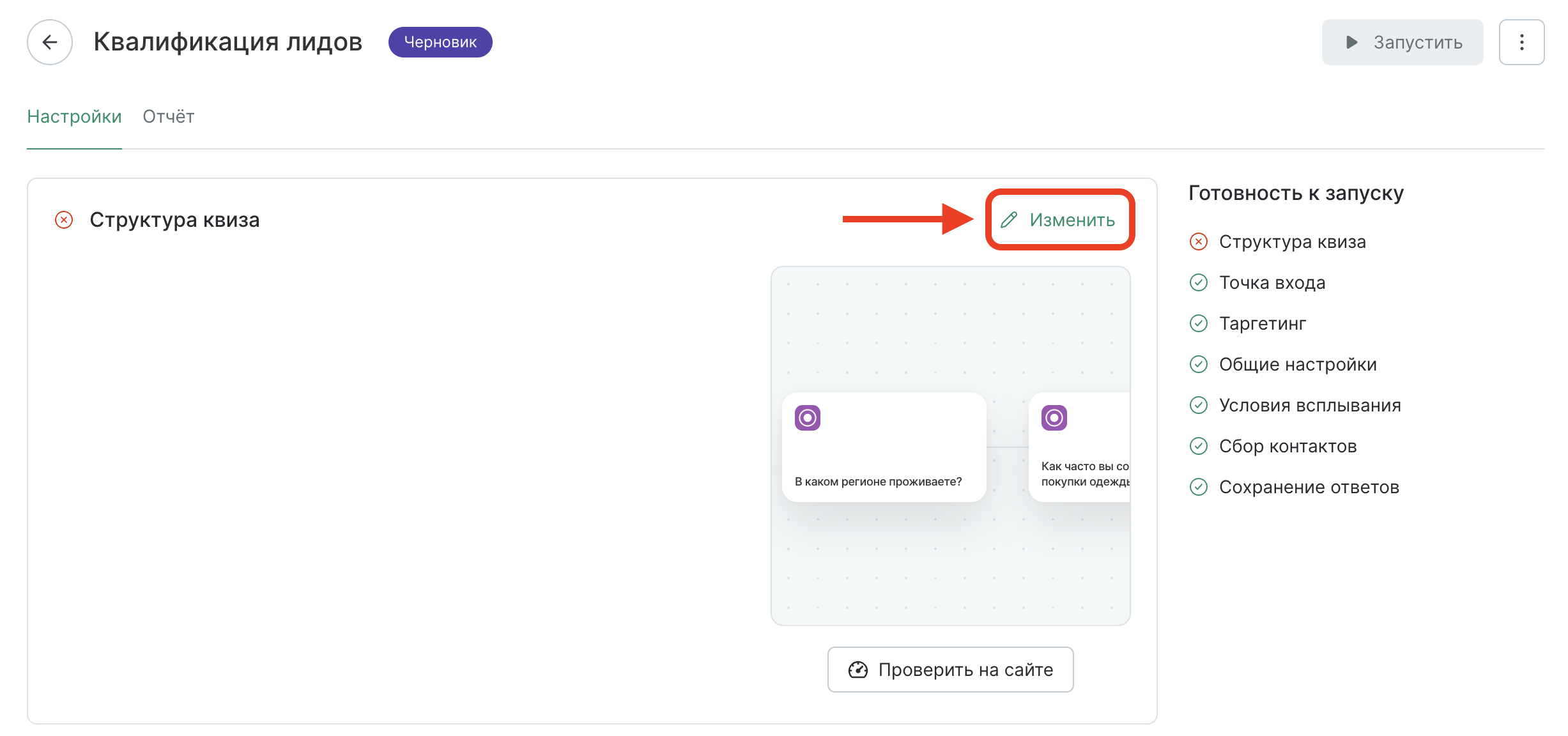Click the purple icon on the second question card
Image resolution: width=1568 pixels, height=736 pixels.
click(x=1054, y=418)
